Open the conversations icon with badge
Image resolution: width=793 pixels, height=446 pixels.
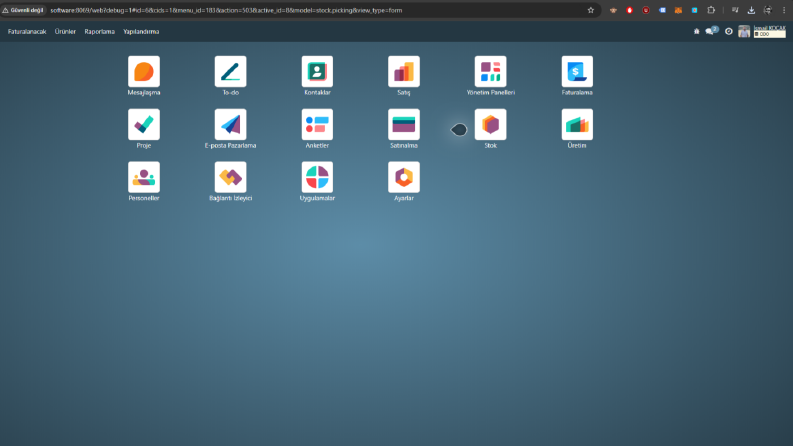click(x=712, y=31)
